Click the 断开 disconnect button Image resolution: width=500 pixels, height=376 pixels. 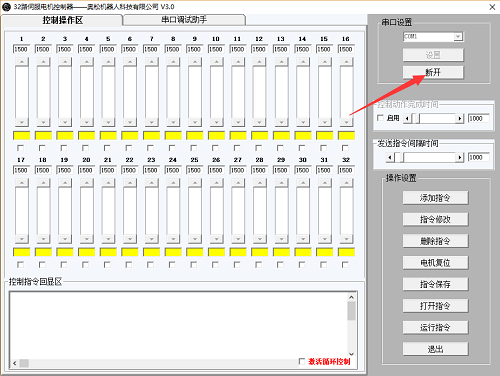click(x=433, y=72)
